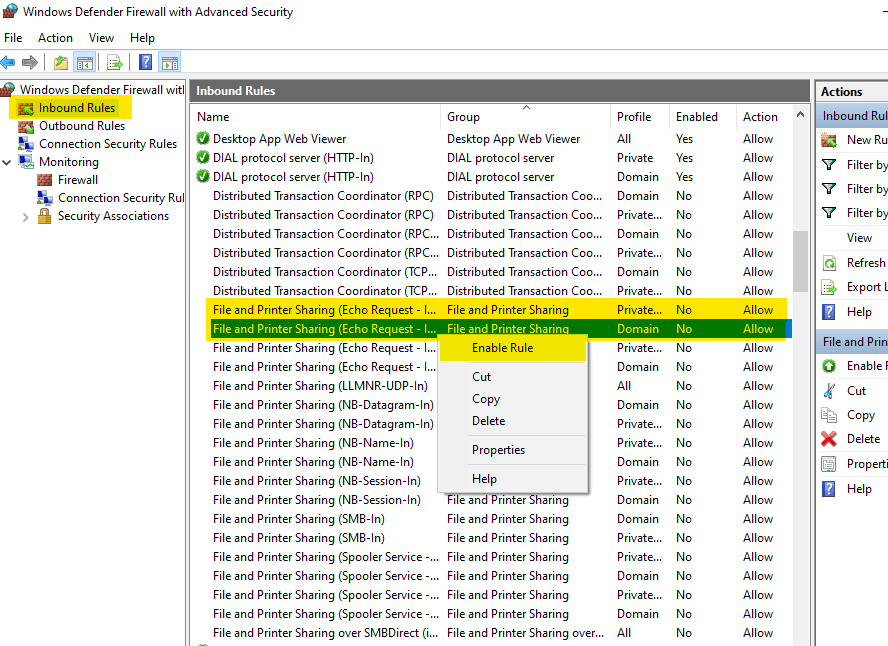Click the Windows Defender Firewall title bar icon
The width and height of the screenshot is (888, 646).
[x=10, y=11]
